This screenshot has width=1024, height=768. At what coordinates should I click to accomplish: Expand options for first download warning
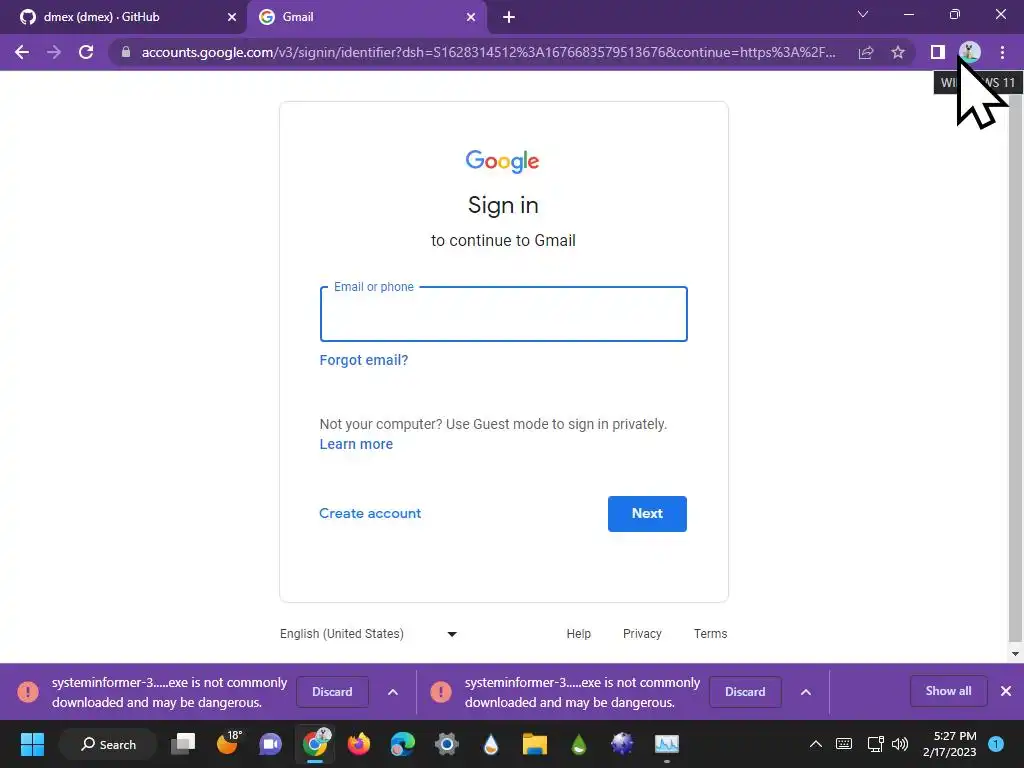coord(392,692)
